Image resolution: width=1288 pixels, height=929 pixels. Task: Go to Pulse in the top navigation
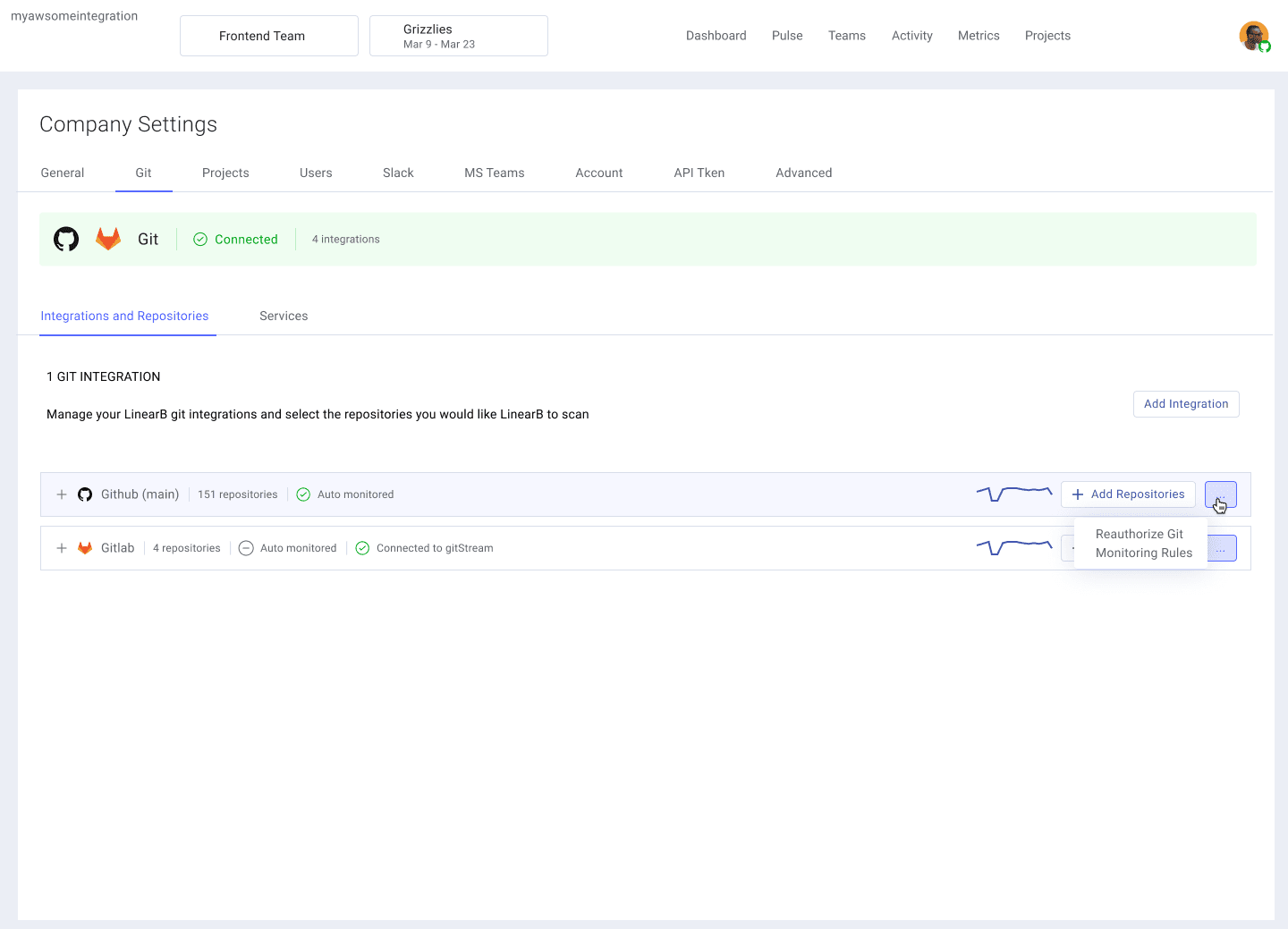pyautogui.click(x=787, y=36)
